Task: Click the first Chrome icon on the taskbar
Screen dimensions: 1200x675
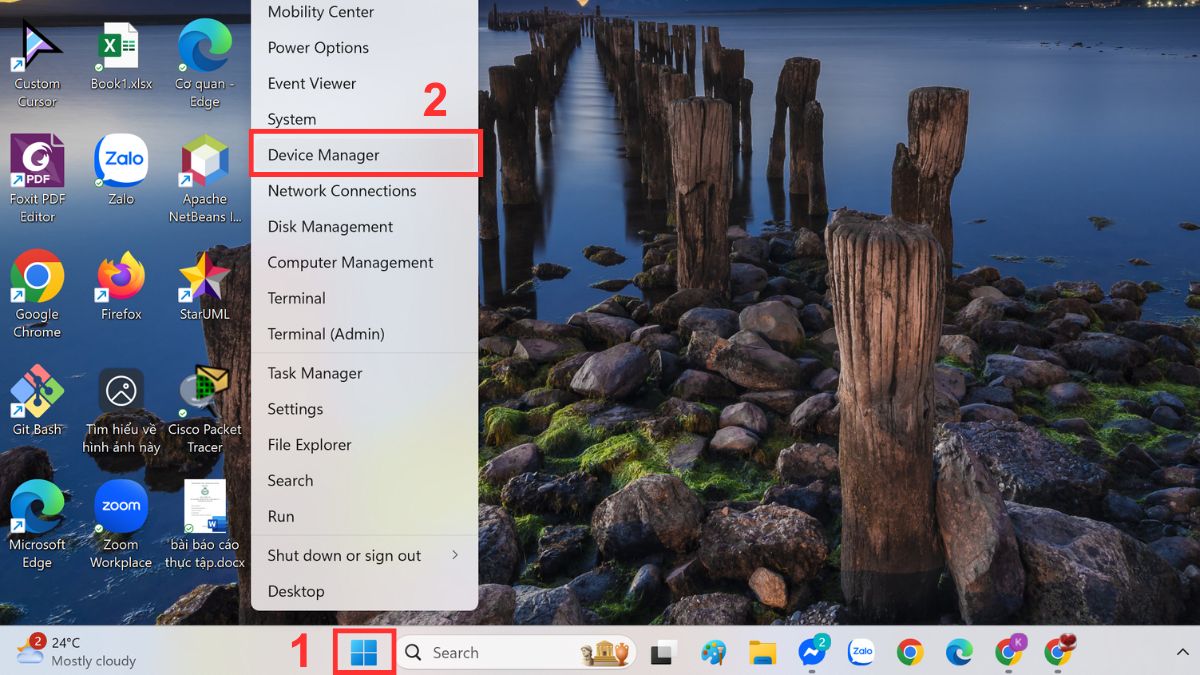Action: coord(910,653)
